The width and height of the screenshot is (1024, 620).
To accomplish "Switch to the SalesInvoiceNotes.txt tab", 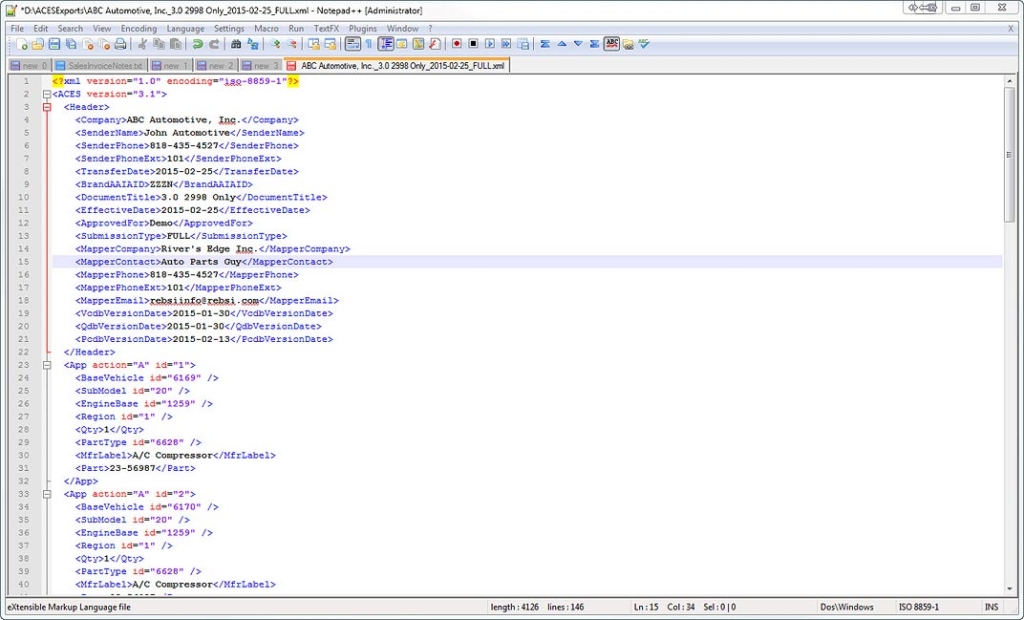I will [x=99, y=66].
